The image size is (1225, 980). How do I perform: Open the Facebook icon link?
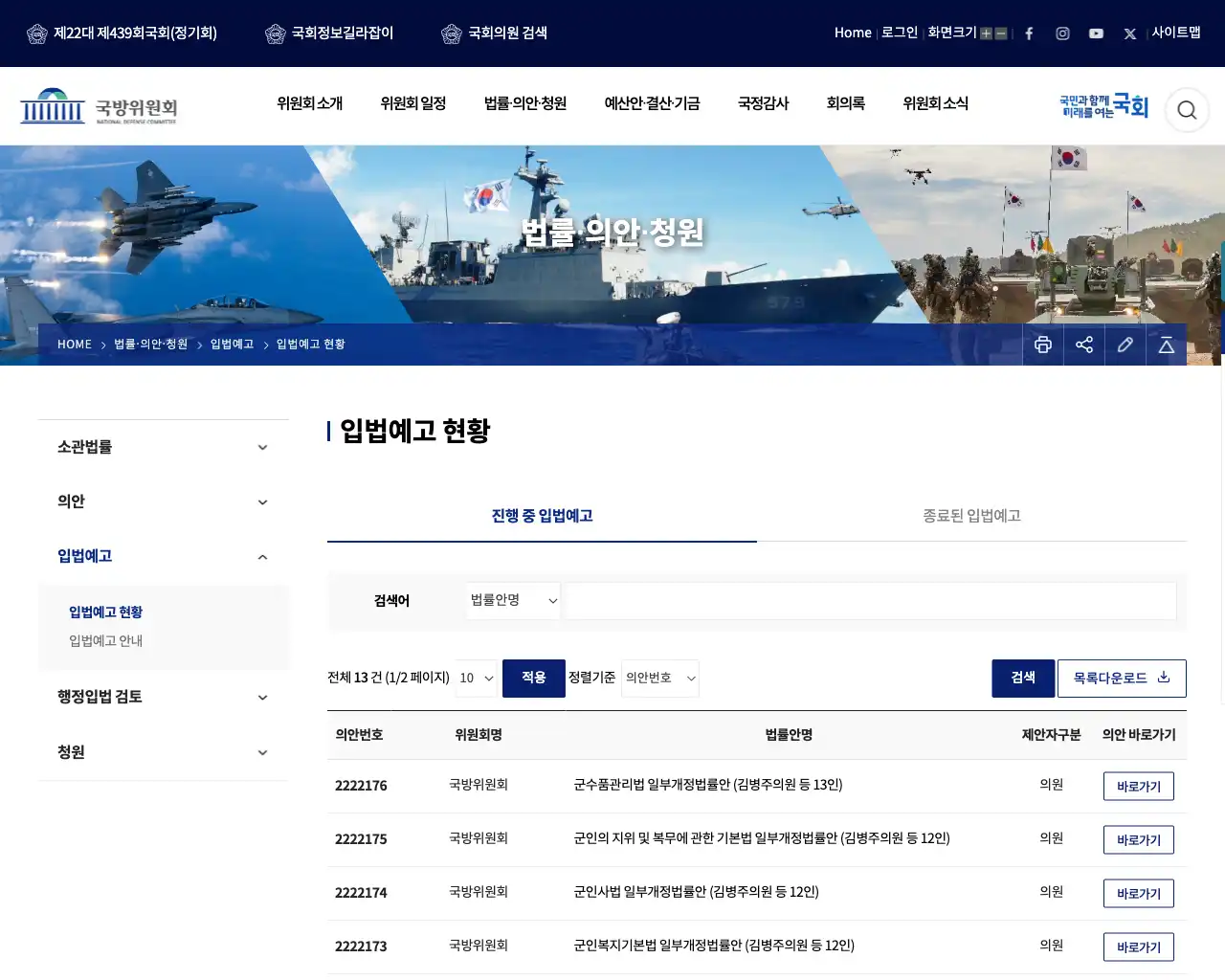[1029, 33]
